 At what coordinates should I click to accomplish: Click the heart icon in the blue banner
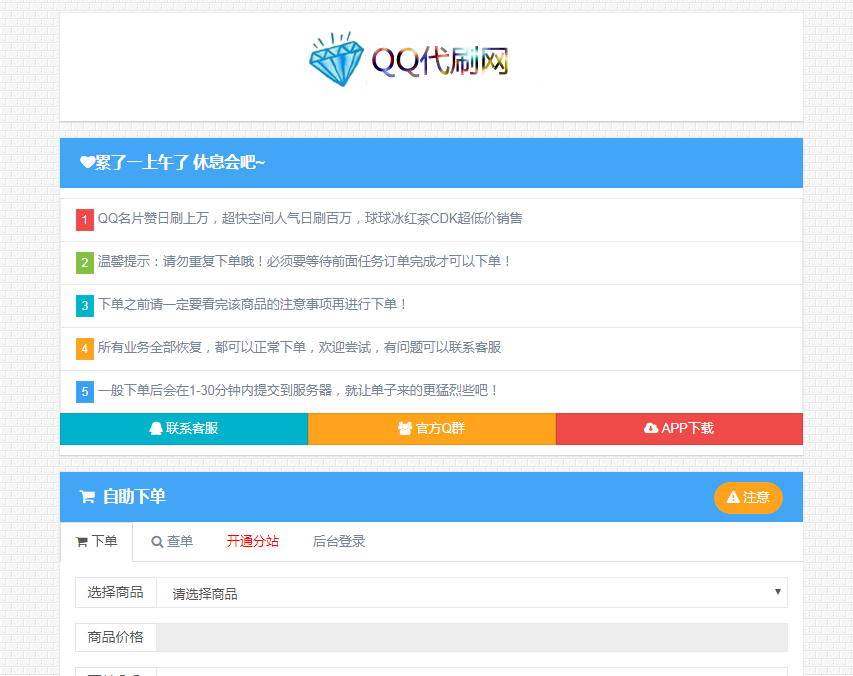tap(86, 162)
